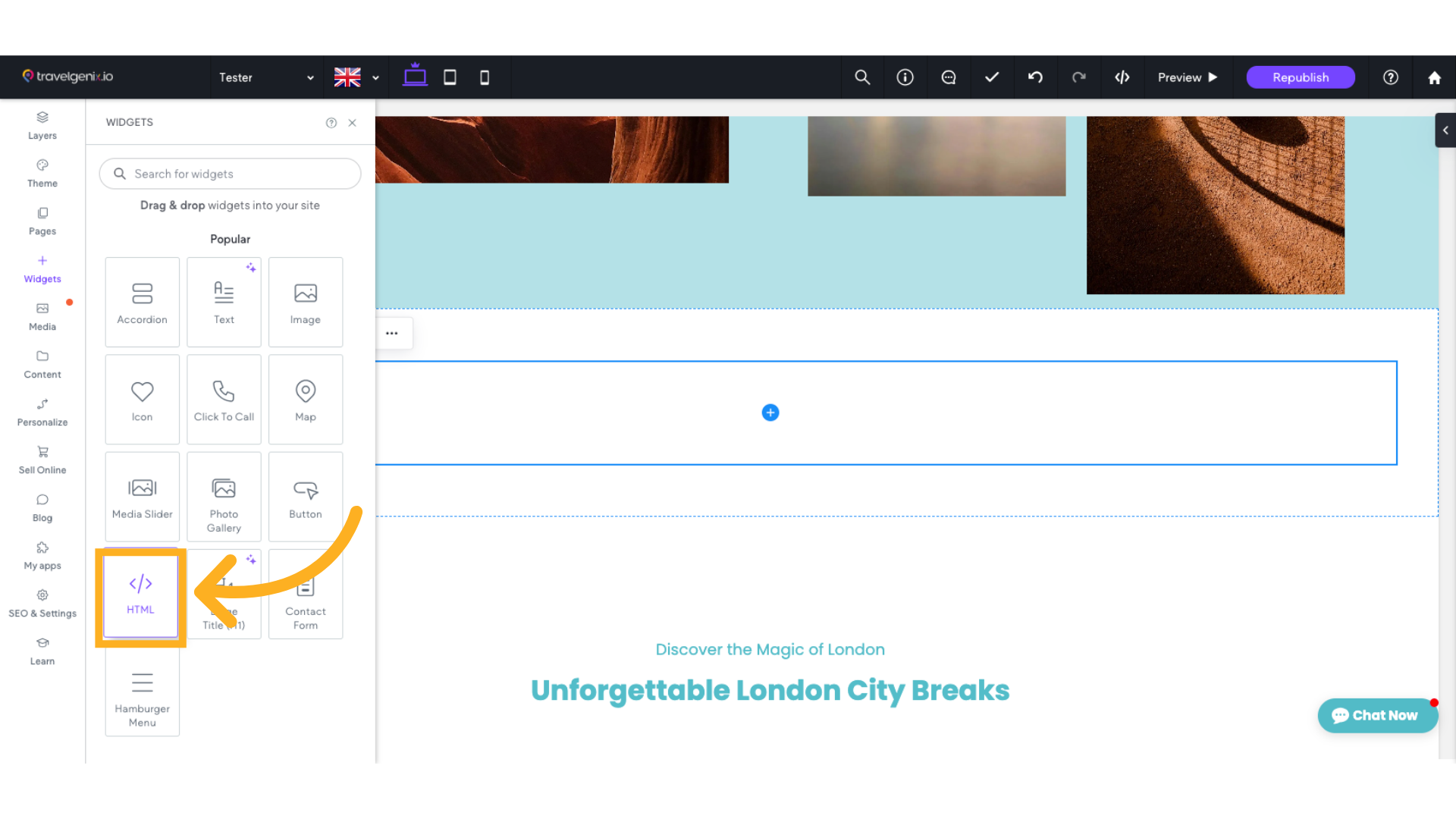Open the Sell Online section

42,460
